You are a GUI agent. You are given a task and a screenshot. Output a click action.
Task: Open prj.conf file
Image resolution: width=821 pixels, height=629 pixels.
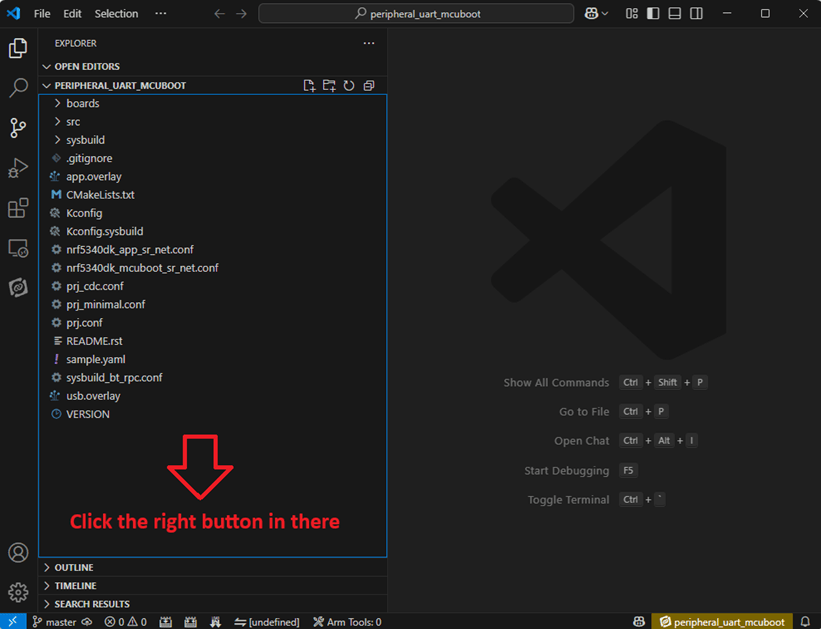point(84,323)
